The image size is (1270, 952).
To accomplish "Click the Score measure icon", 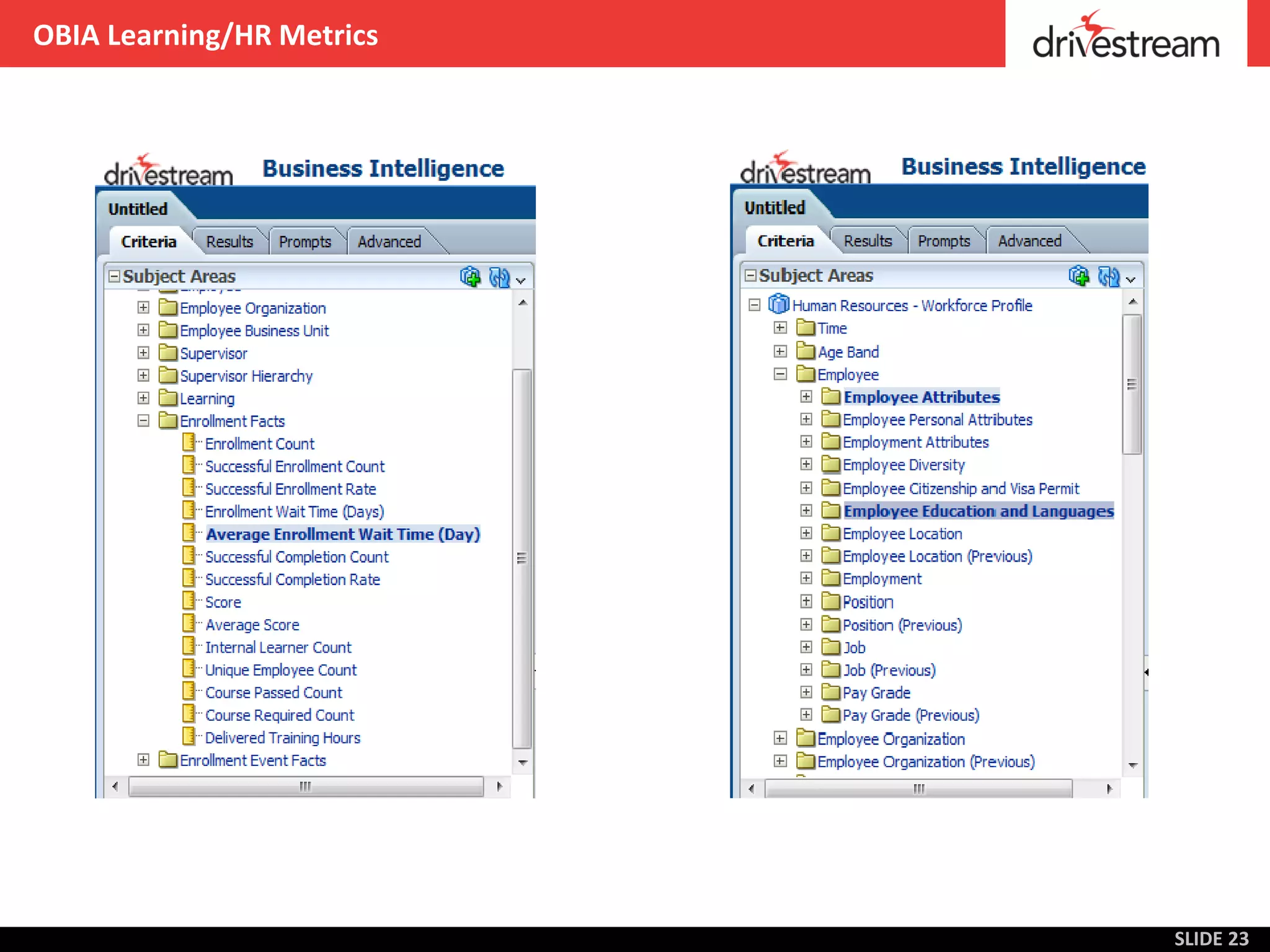I will pyautogui.click(x=190, y=601).
